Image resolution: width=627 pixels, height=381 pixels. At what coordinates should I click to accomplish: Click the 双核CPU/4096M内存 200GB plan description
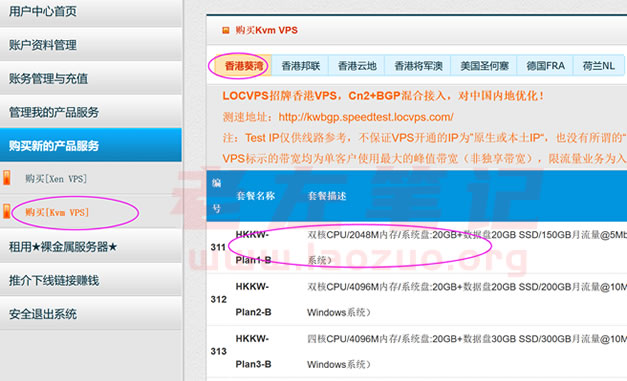(x=467, y=299)
